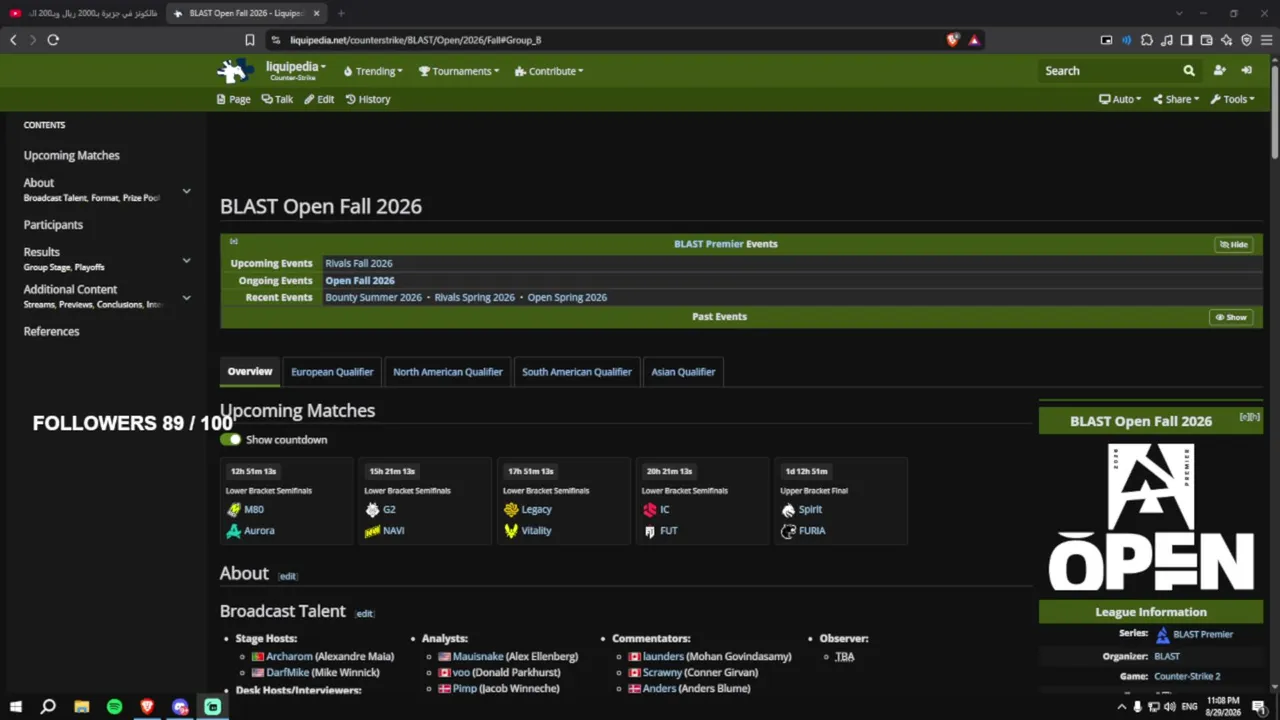The height and width of the screenshot is (720, 1280).
Task: Open the extensions puzzle icon
Action: coord(1147,40)
